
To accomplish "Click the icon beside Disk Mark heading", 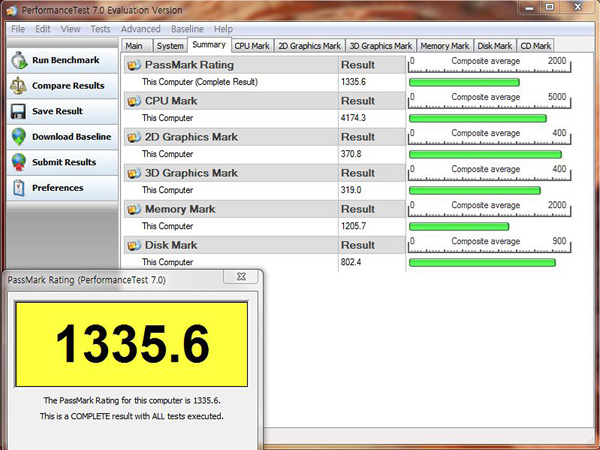I will (x=134, y=245).
